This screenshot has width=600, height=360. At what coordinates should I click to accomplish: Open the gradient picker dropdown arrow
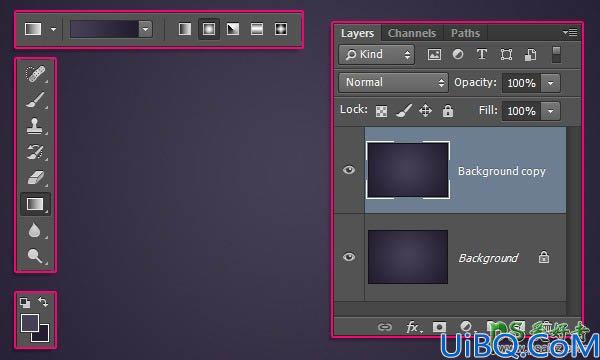(x=145, y=29)
